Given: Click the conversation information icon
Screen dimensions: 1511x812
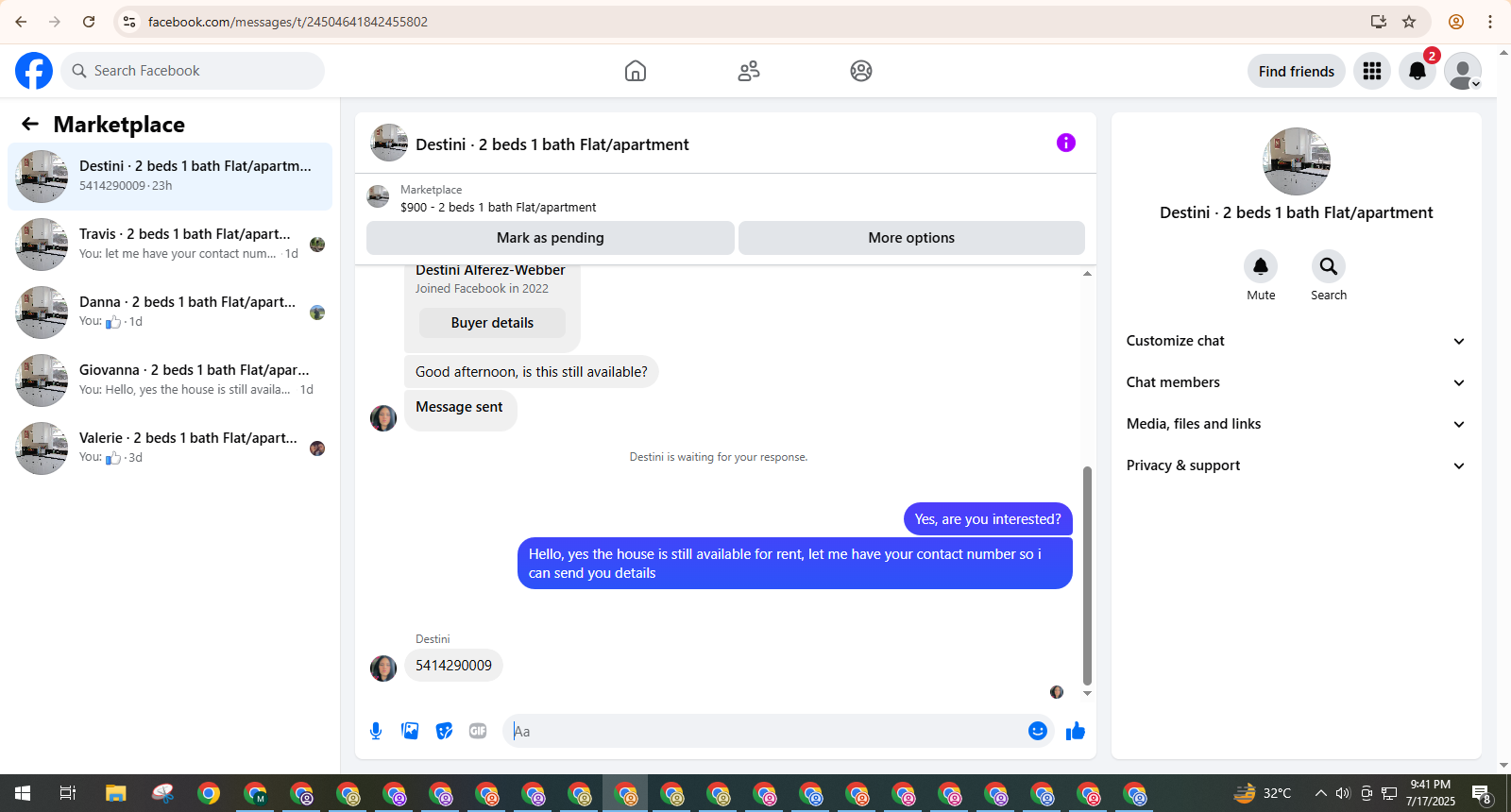Looking at the screenshot, I should (x=1066, y=143).
